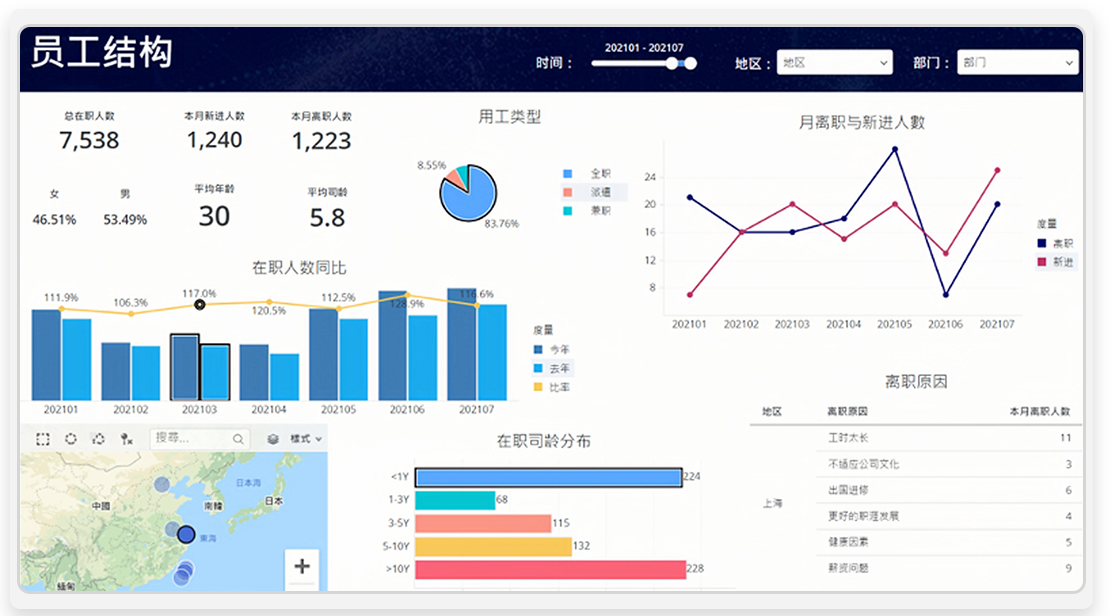Click 新进 line point at 202101
The height and width of the screenshot is (616, 1111).
pos(690,294)
